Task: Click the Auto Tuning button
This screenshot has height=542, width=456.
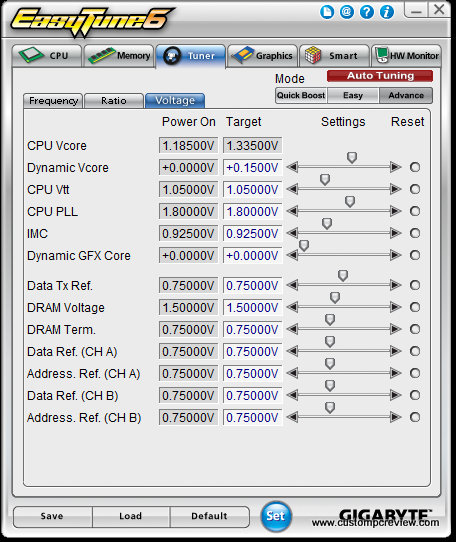Action: [380, 76]
